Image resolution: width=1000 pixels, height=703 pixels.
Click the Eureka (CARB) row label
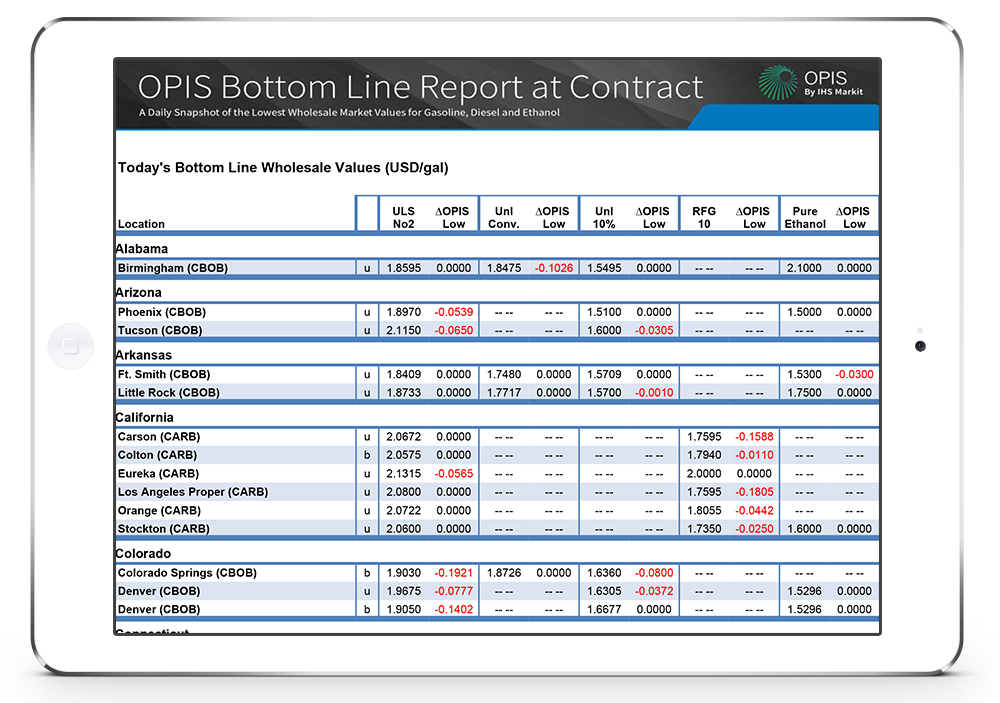click(x=159, y=474)
